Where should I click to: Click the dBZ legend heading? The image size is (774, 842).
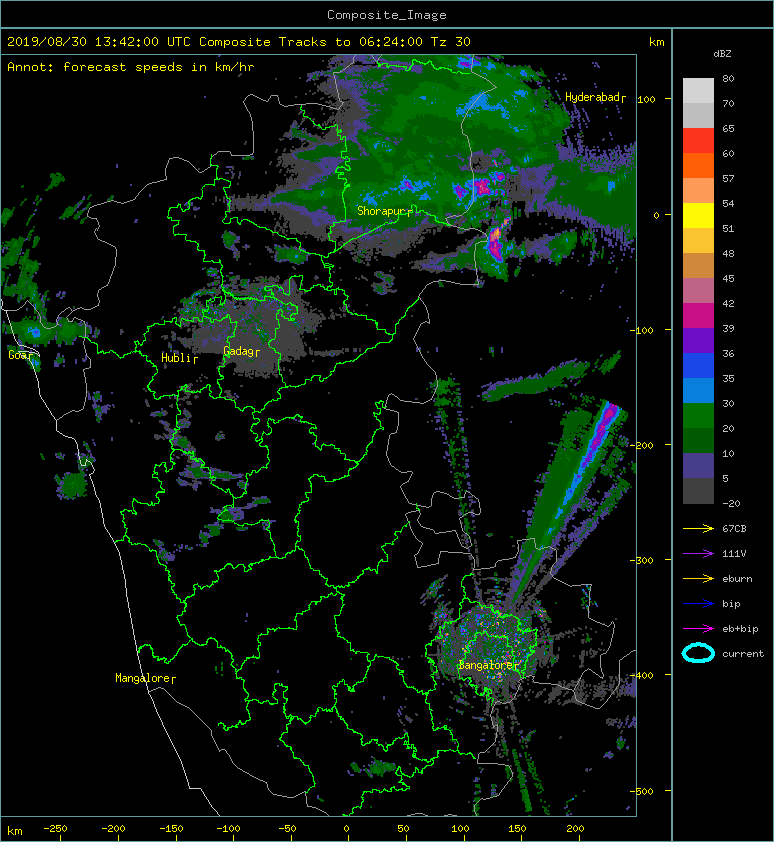[x=722, y=54]
